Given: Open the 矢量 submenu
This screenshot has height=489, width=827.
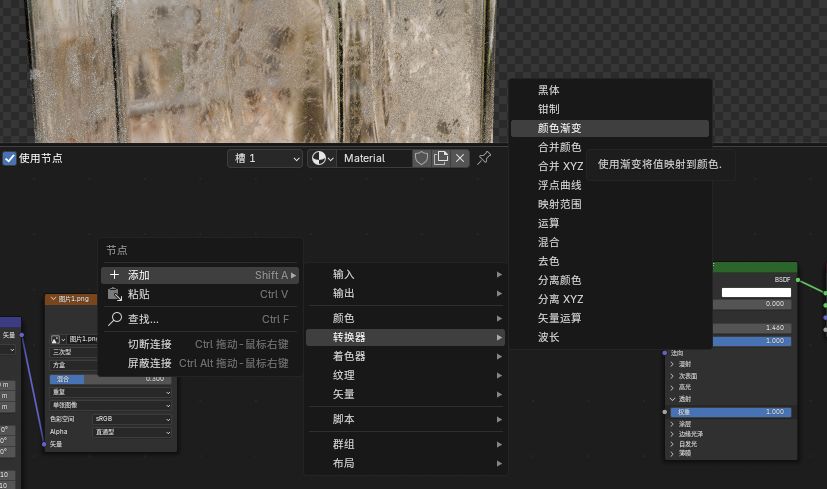Looking at the screenshot, I should pos(405,395).
